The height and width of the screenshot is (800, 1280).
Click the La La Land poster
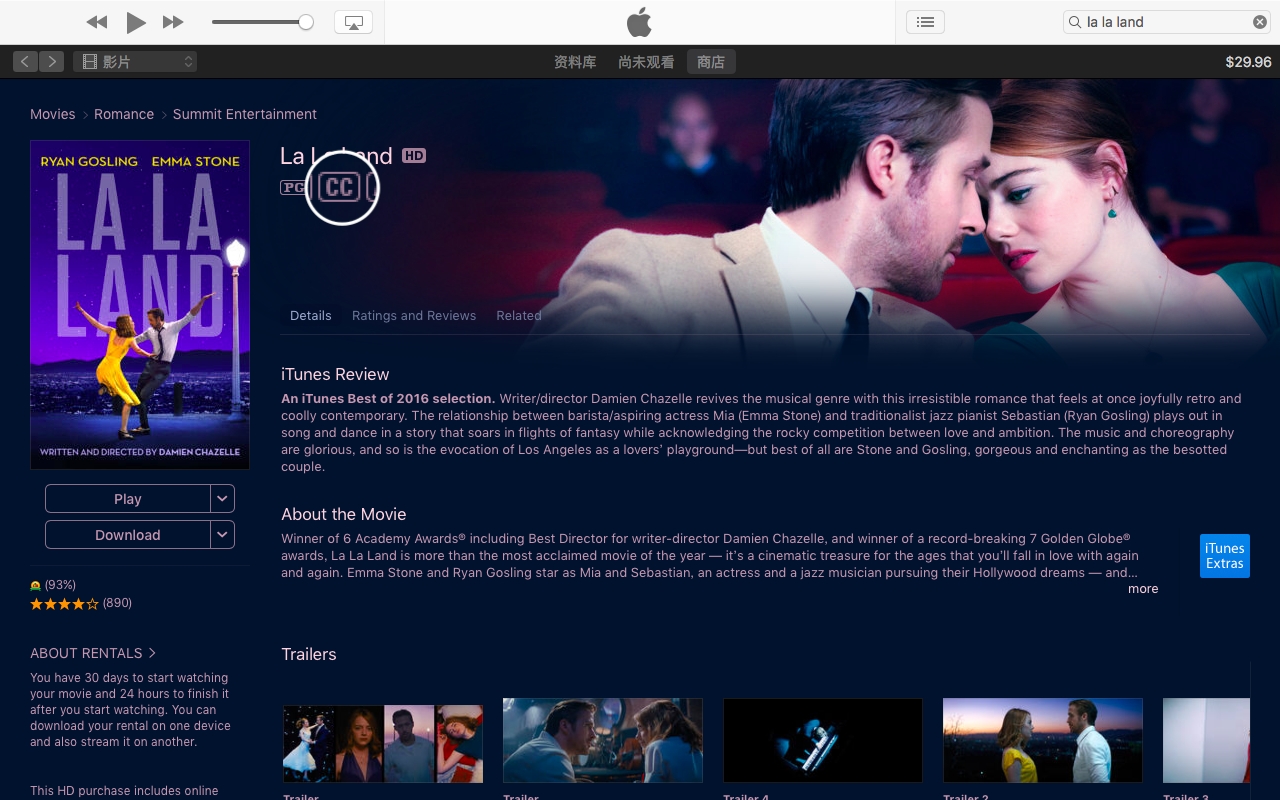[140, 305]
